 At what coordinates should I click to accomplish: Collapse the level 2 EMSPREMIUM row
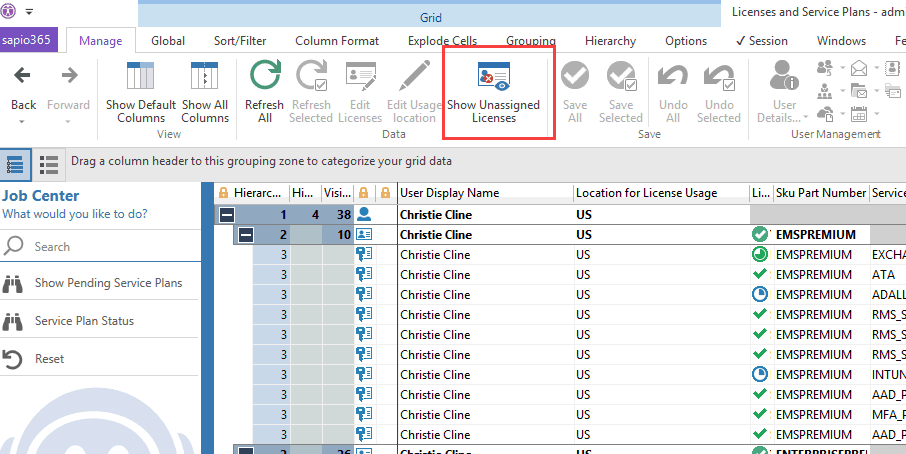pyautogui.click(x=245, y=234)
